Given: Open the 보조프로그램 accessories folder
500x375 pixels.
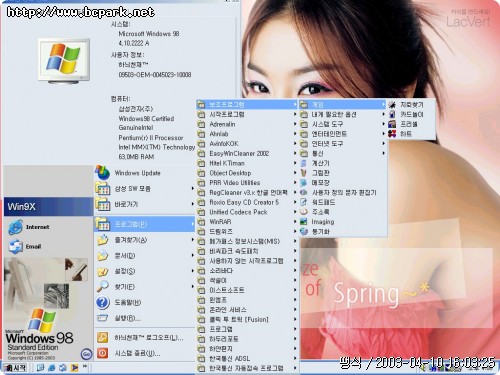Looking at the screenshot, I should [x=247, y=105].
